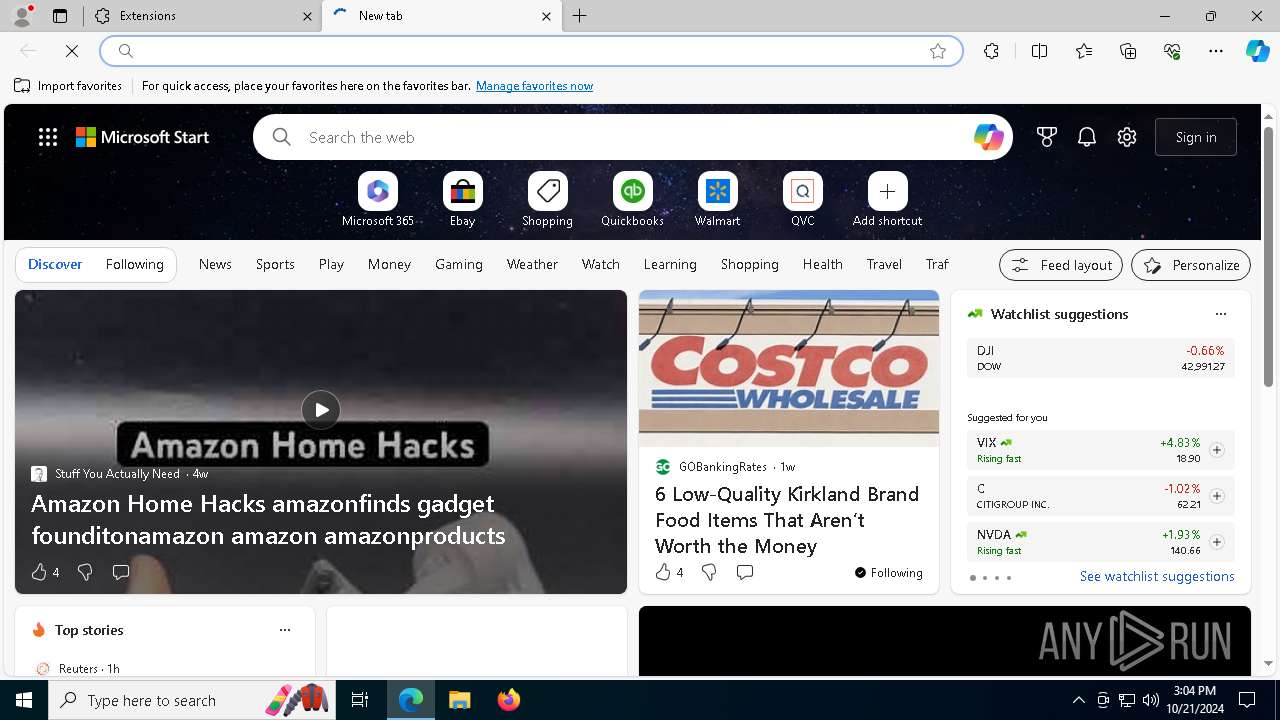The height and width of the screenshot is (720, 1280).
Task: Like the Costco Kirkland article
Action: point(669,572)
